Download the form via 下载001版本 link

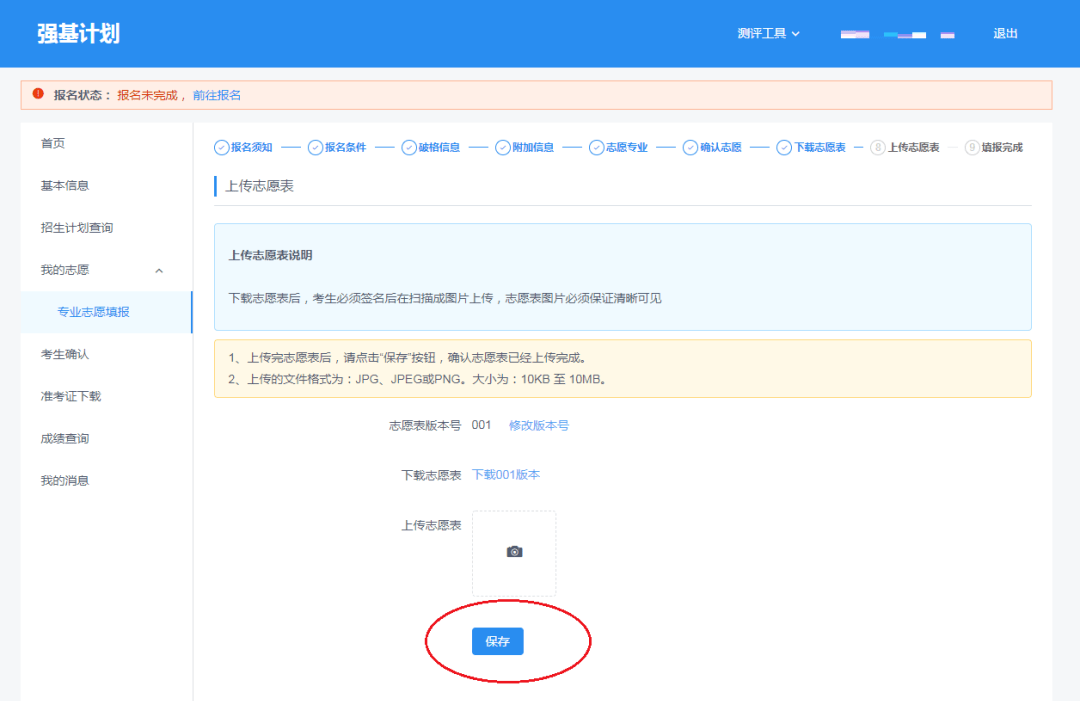point(505,475)
